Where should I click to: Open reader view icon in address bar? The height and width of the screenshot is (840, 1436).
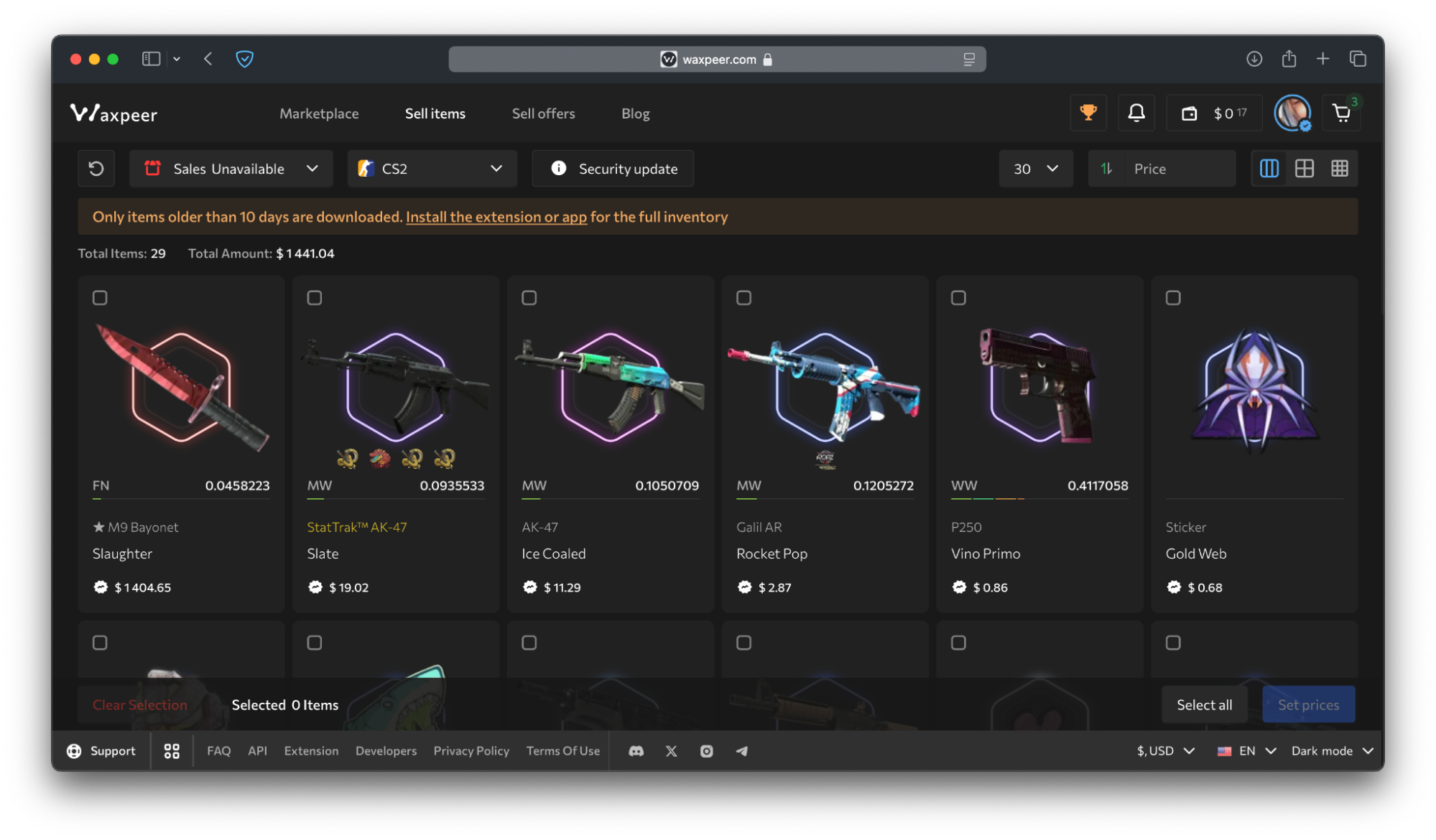[x=969, y=60]
